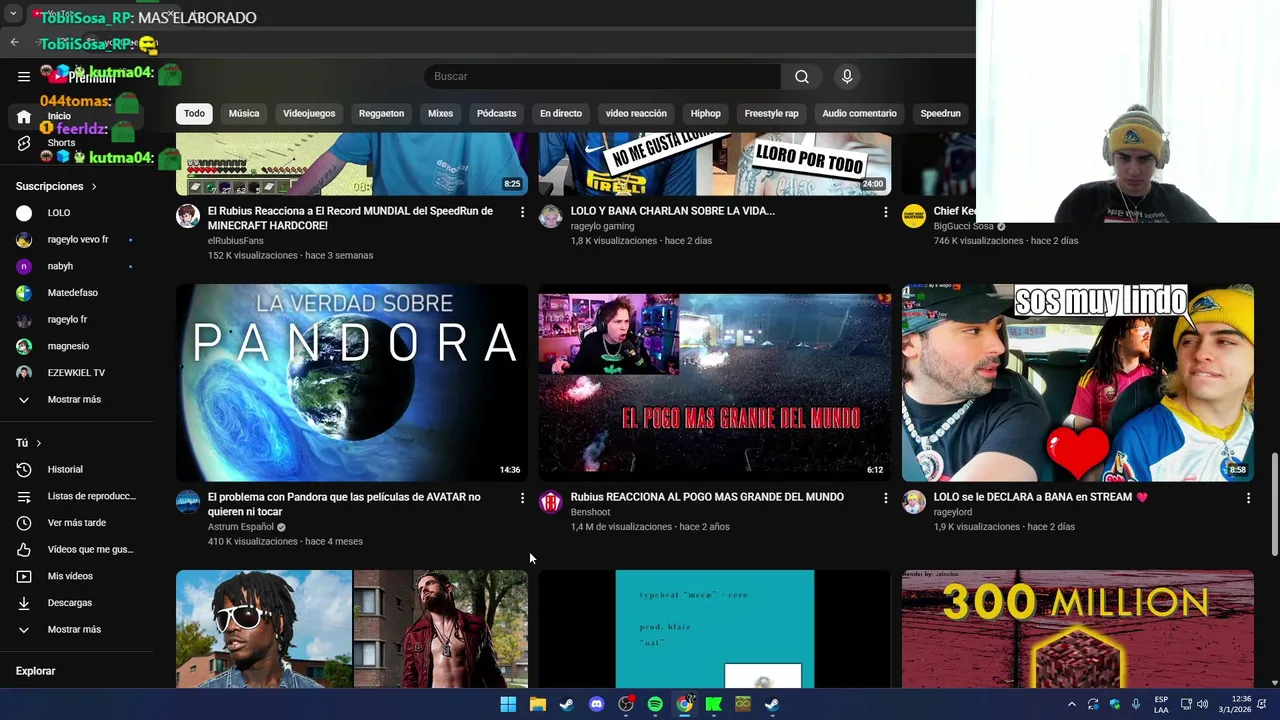Select the En directo filter chip
This screenshot has width=1280, height=720.
coord(561,114)
